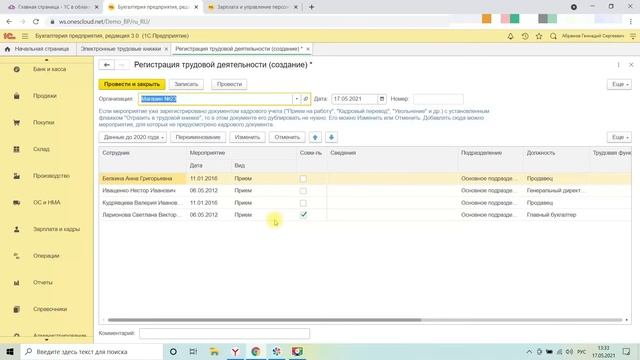Select the Регистрация трудовой деятельности tab
640x360 pixels.
click(239, 49)
